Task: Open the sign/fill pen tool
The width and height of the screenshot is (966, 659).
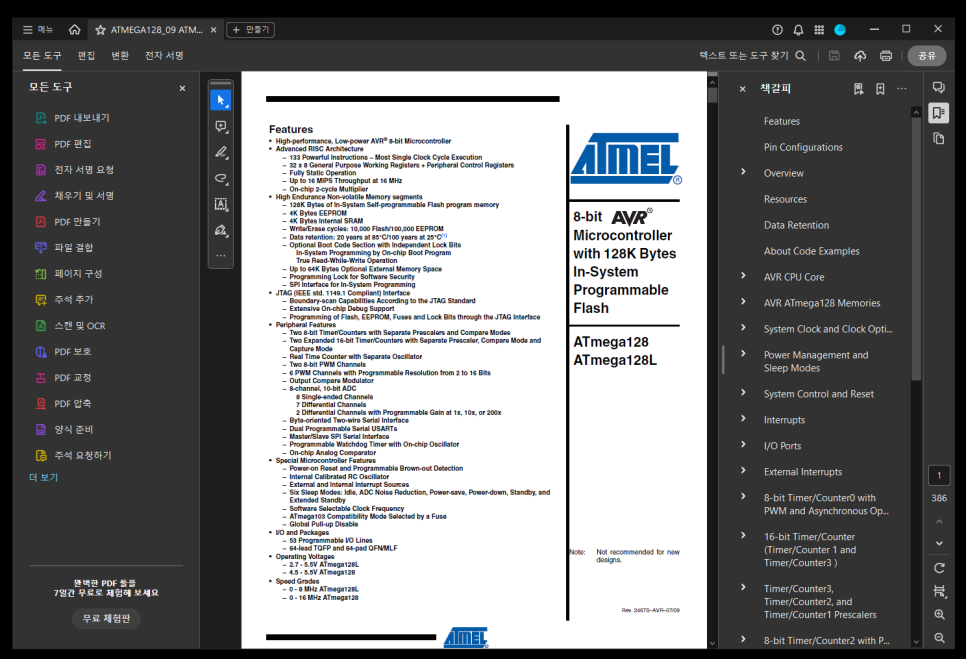Action: [x=221, y=230]
